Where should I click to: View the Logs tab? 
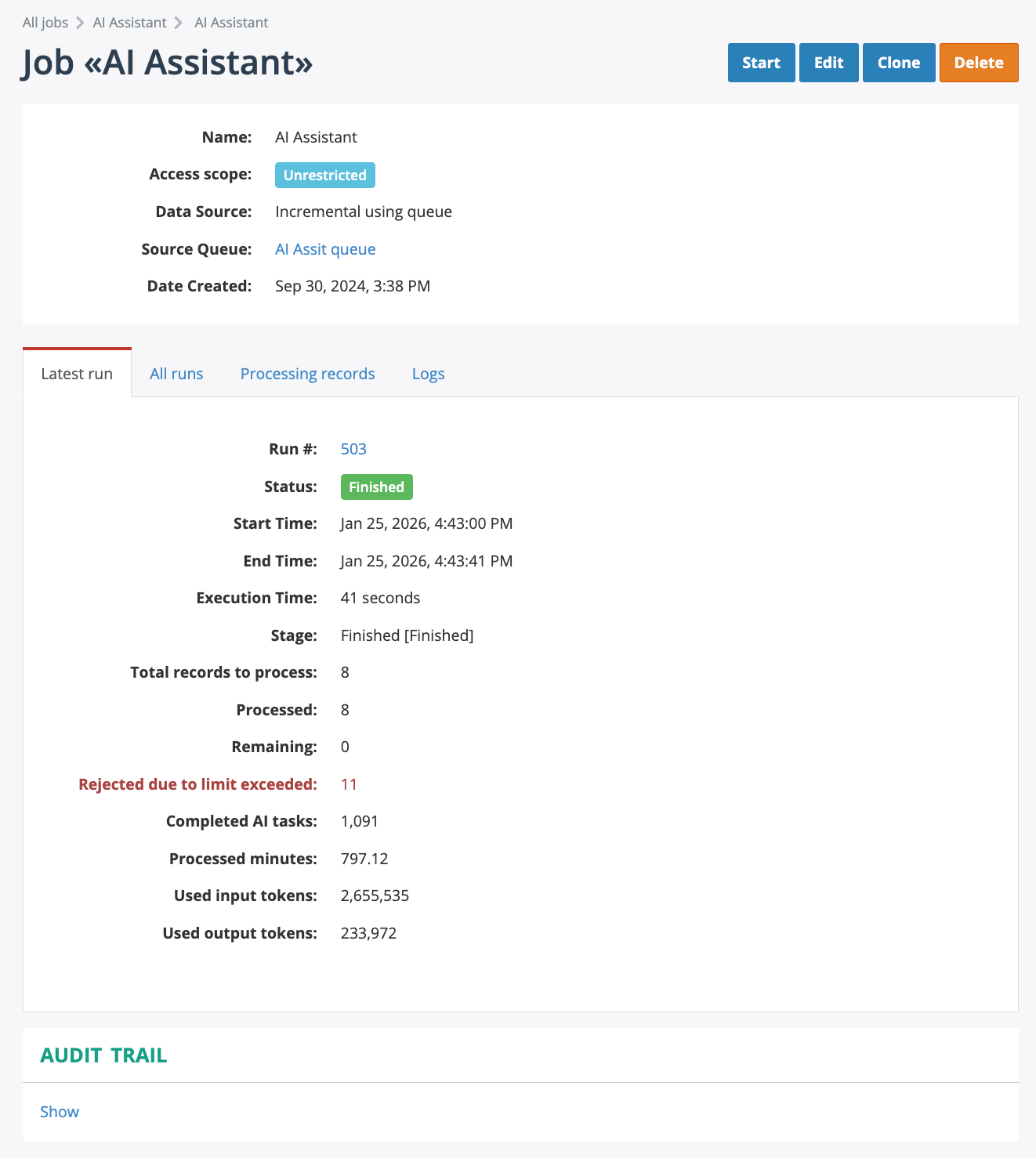tap(428, 374)
